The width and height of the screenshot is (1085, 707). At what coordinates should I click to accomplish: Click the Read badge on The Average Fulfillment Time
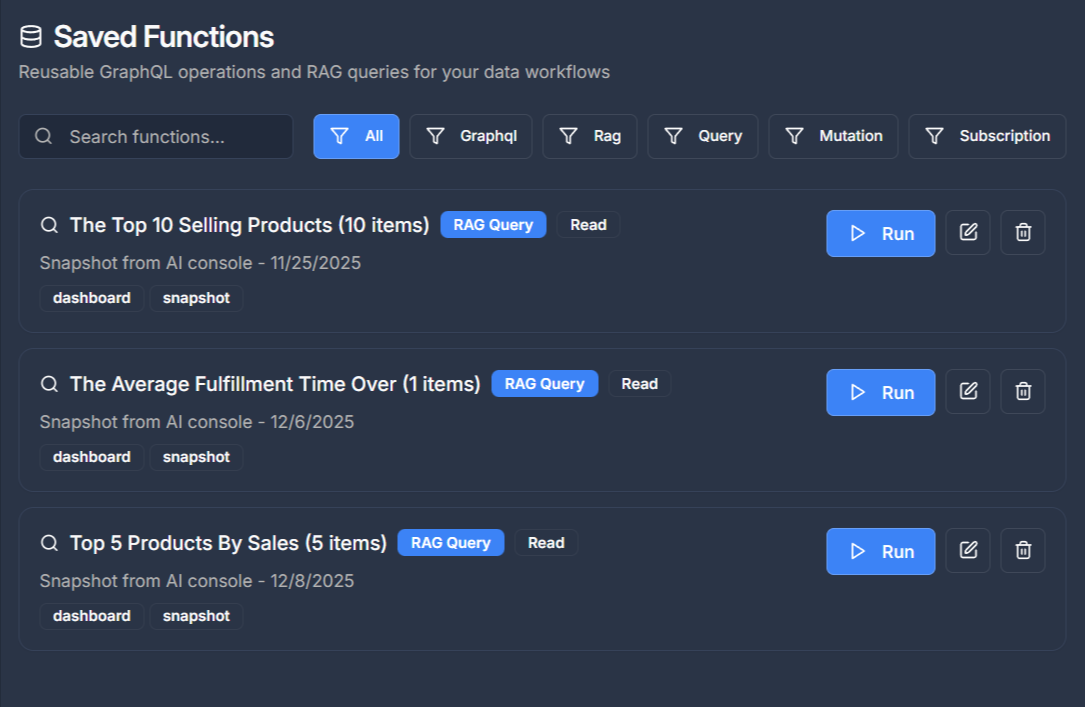(639, 383)
